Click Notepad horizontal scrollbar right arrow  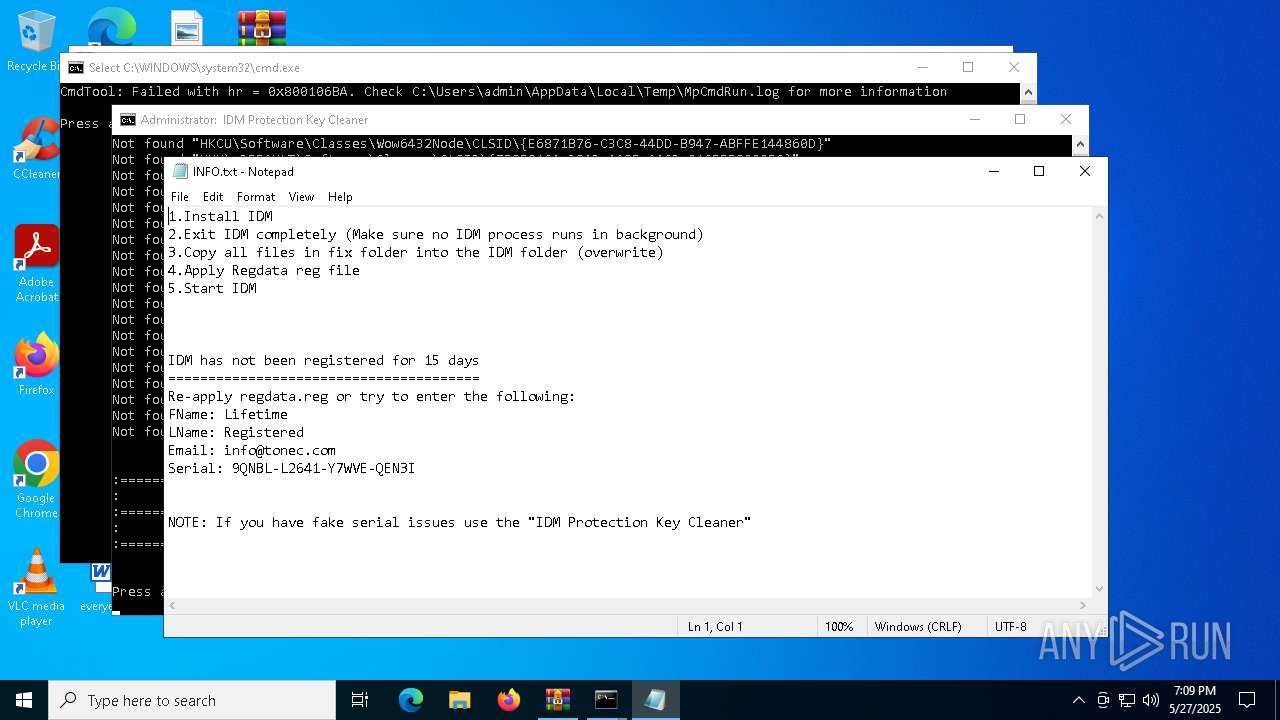point(1083,606)
